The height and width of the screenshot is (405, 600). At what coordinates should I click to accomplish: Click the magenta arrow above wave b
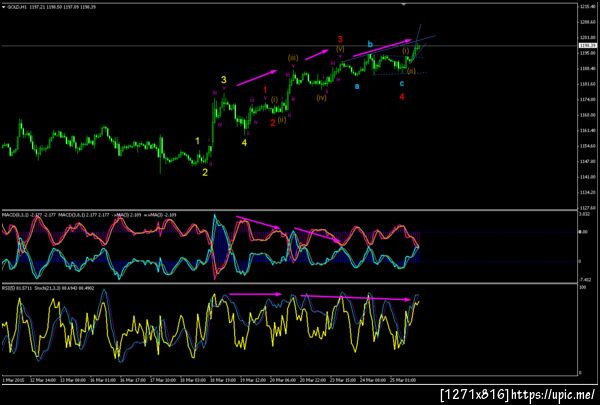[x=382, y=48]
